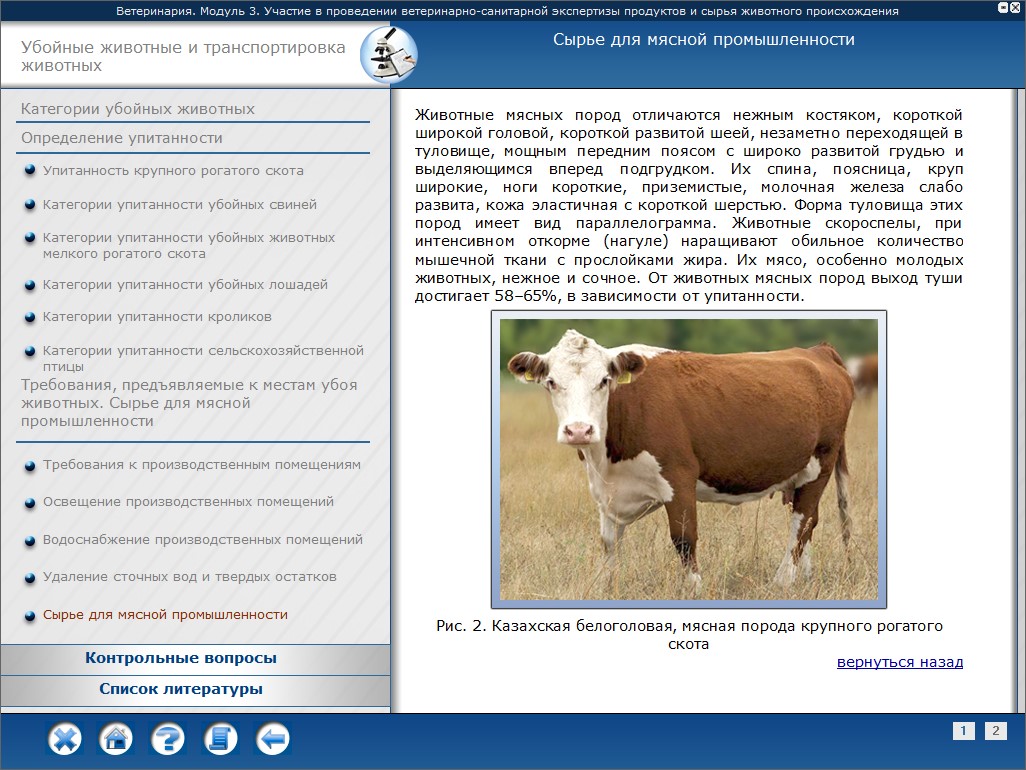
Task: Go to the home page icon
Action: point(116,740)
